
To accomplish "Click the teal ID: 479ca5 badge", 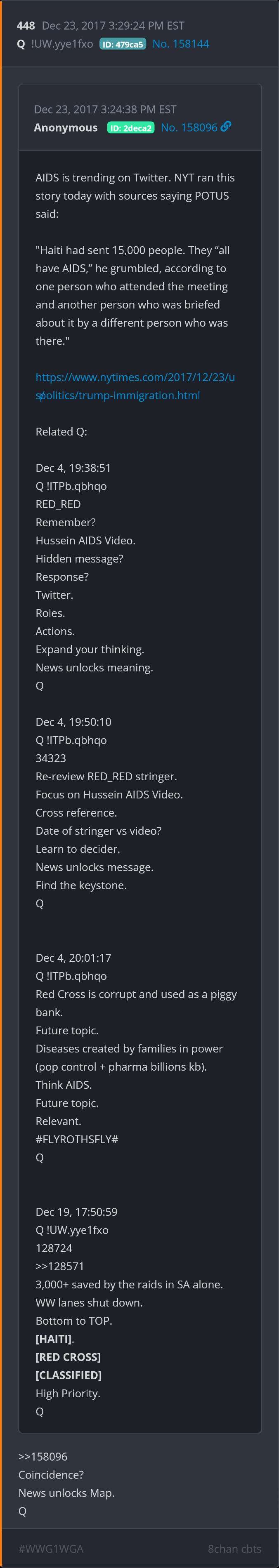I will tap(123, 45).
